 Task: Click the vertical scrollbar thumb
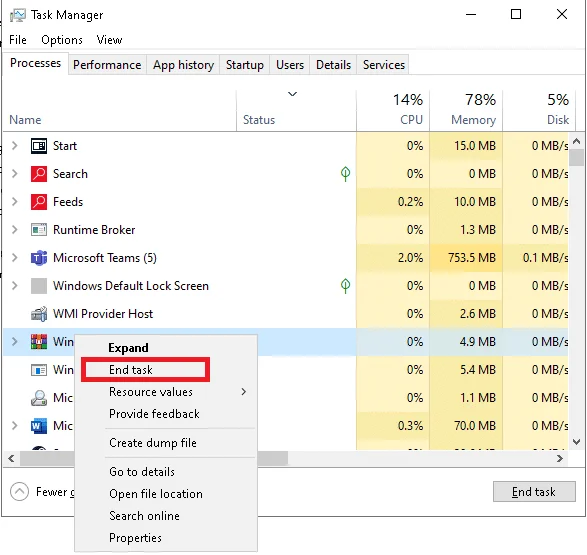[x=577, y=157]
